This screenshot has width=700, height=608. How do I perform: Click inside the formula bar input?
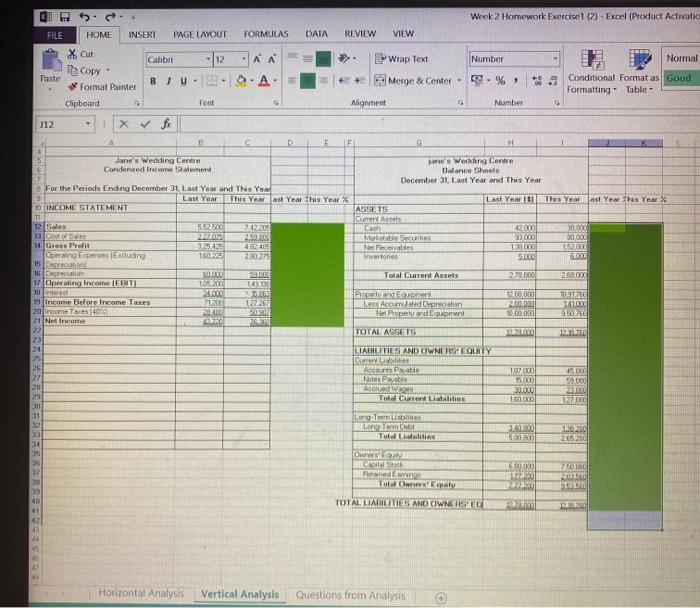pos(439,125)
